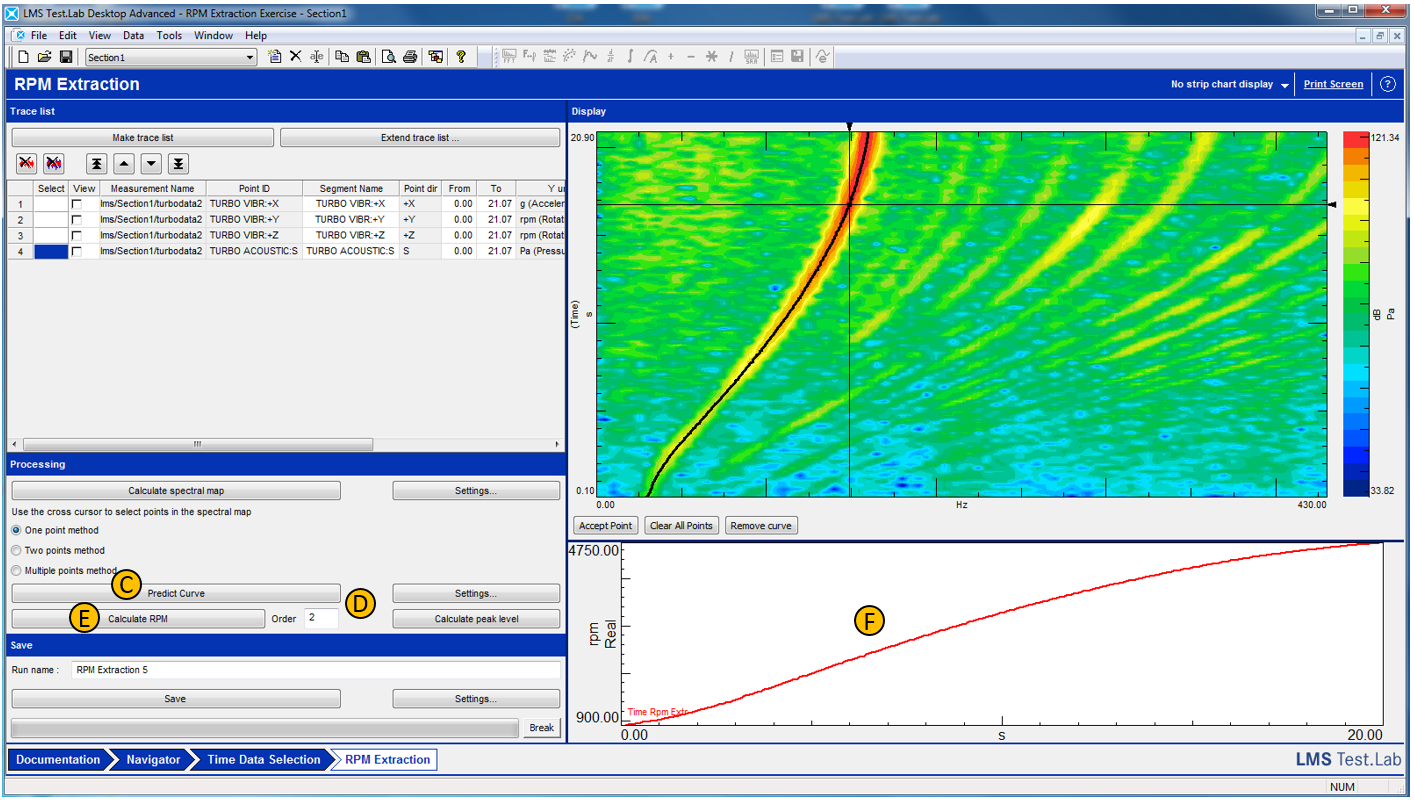
Task: Click the Measurement Name column header
Action: pyautogui.click(x=152, y=188)
